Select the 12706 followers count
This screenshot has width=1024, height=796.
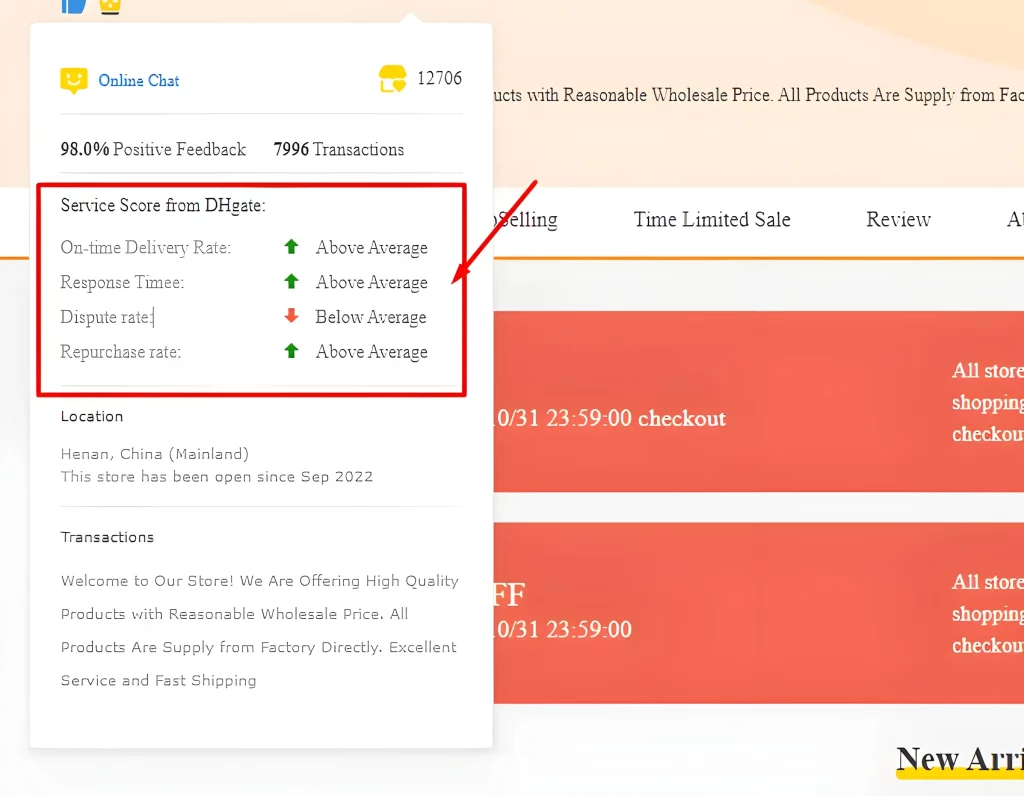440,78
